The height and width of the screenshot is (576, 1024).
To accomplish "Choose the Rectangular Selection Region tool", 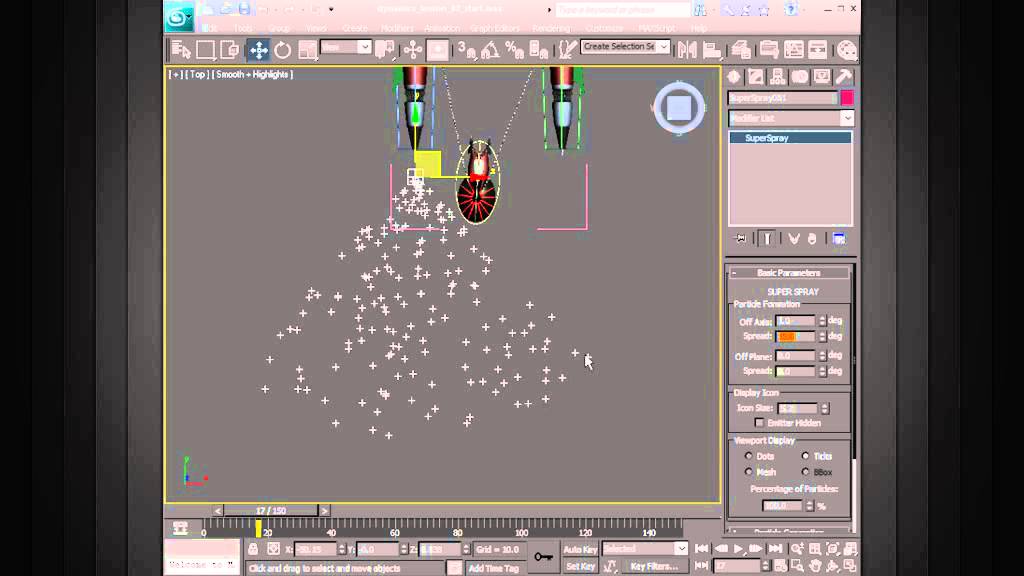I will [205, 50].
